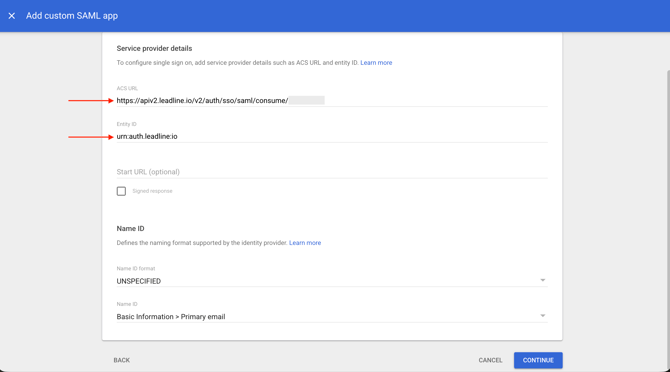The height and width of the screenshot is (372, 670).
Task: Click the Service provider details heading
Action: pos(154,48)
